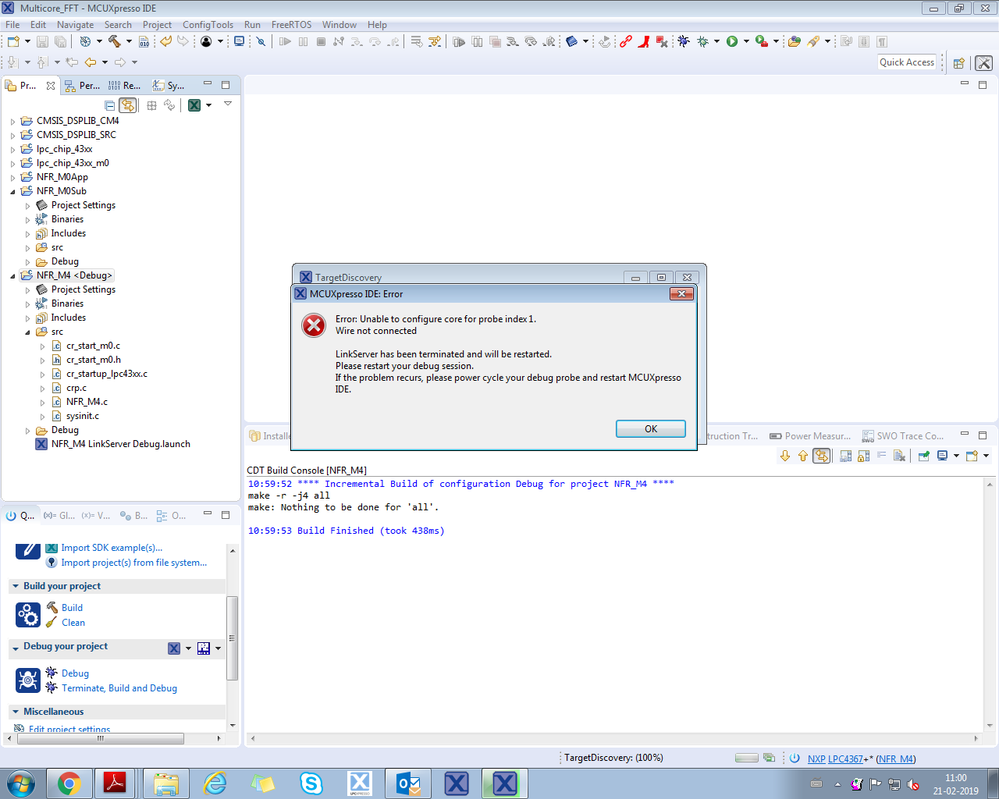Screen dimensions: 999x799
Task: Collapse the Debug your project section
Action: tap(16, 647)
